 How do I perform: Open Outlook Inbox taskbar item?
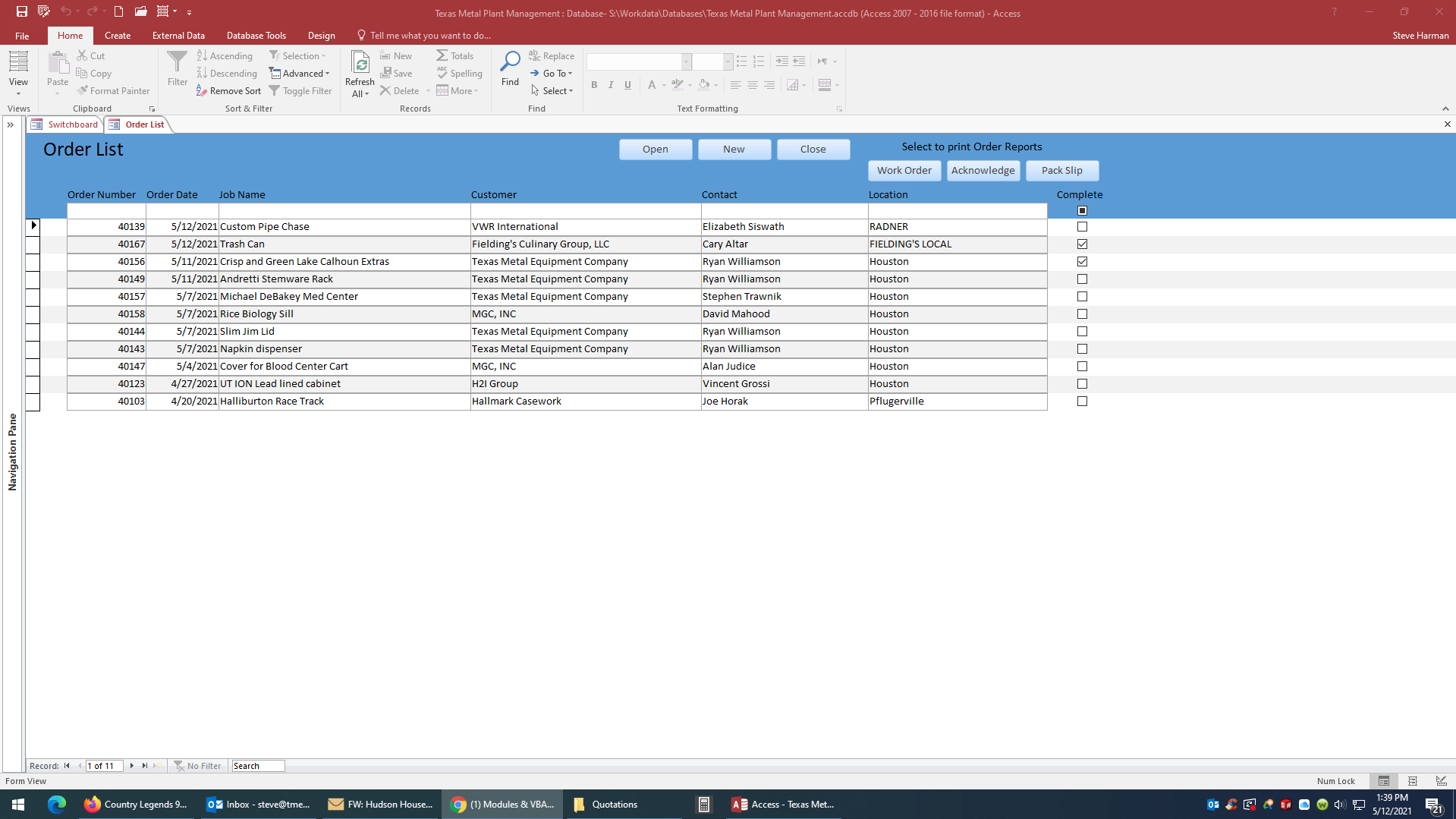click(x=258, y=805)
